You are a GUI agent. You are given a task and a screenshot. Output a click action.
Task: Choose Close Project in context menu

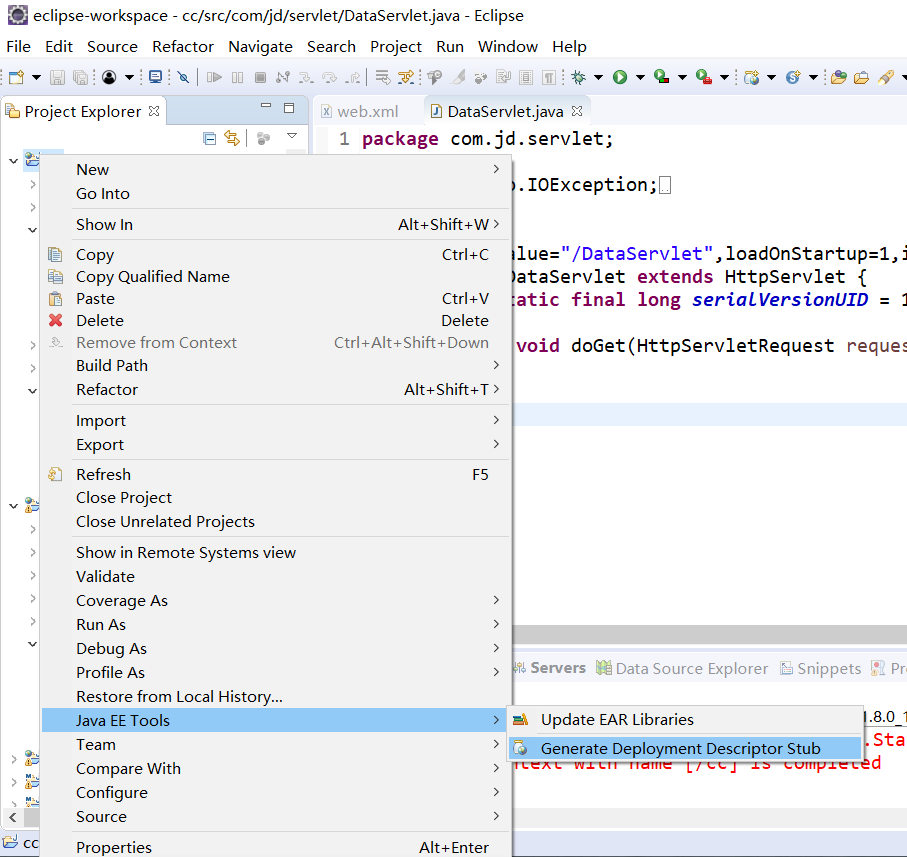[x=275, y=498]
